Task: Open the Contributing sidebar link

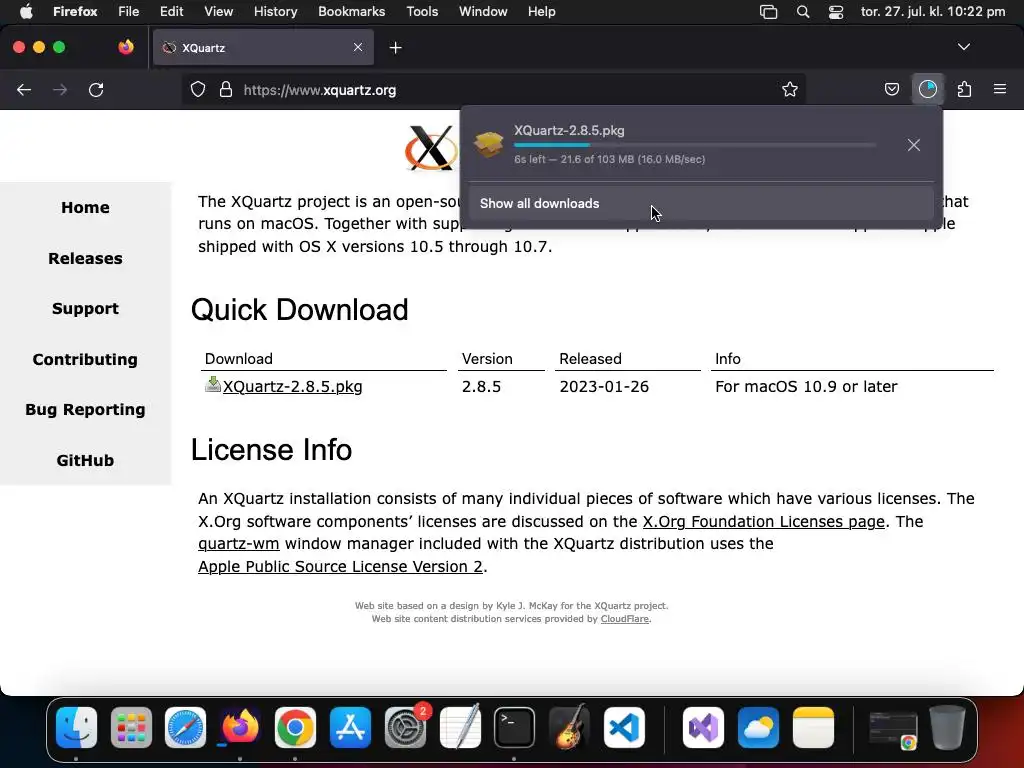Action: click(x=86, y=360)
